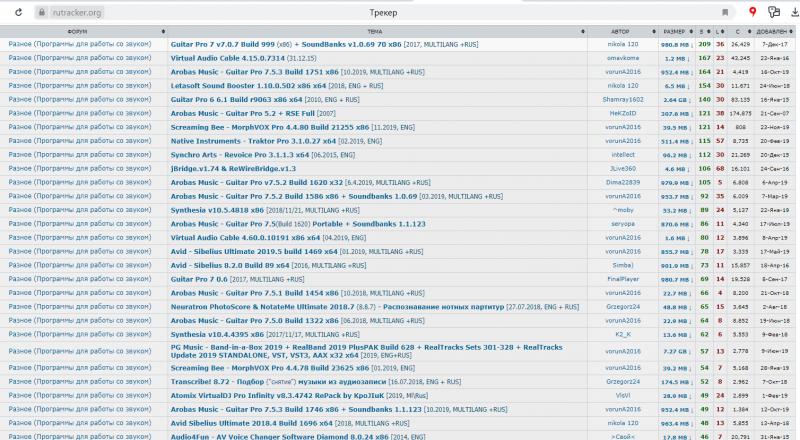The image size is (800, 440).
Task: Click added date 7-Дек-17
Action: tap(774, 45)
